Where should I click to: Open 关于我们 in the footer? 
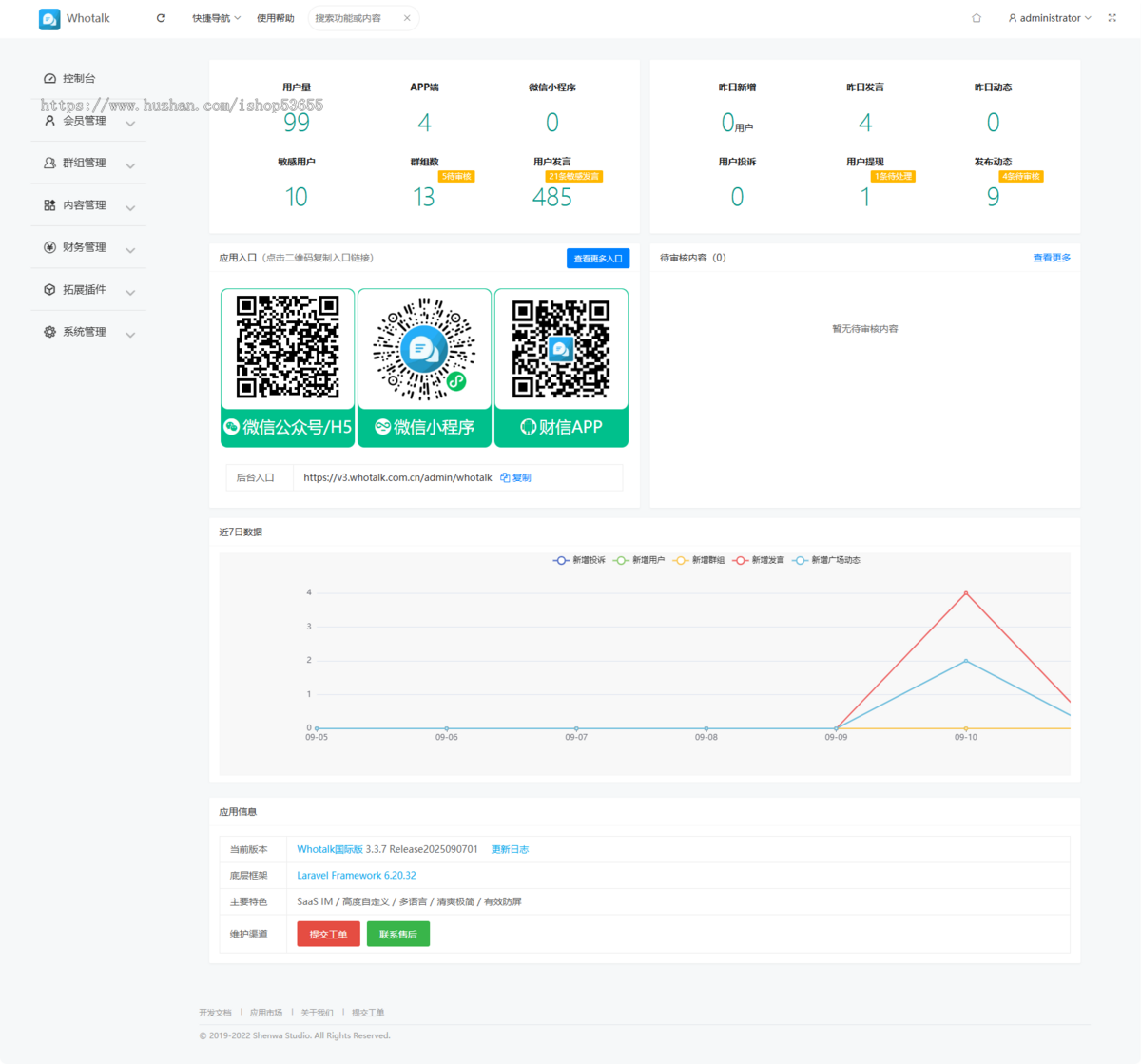tap(318, 1013)
